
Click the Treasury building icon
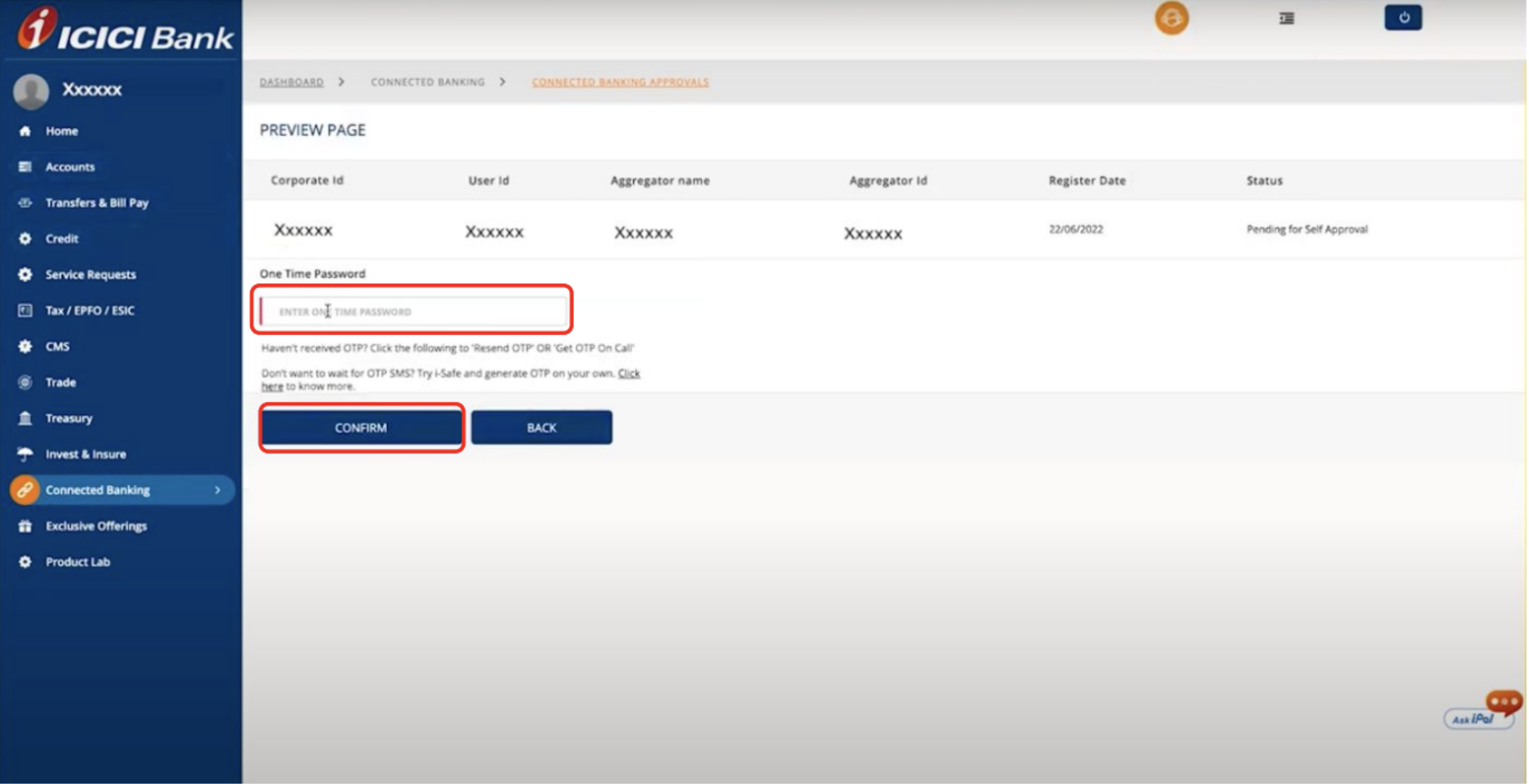(x=25, y=418)
